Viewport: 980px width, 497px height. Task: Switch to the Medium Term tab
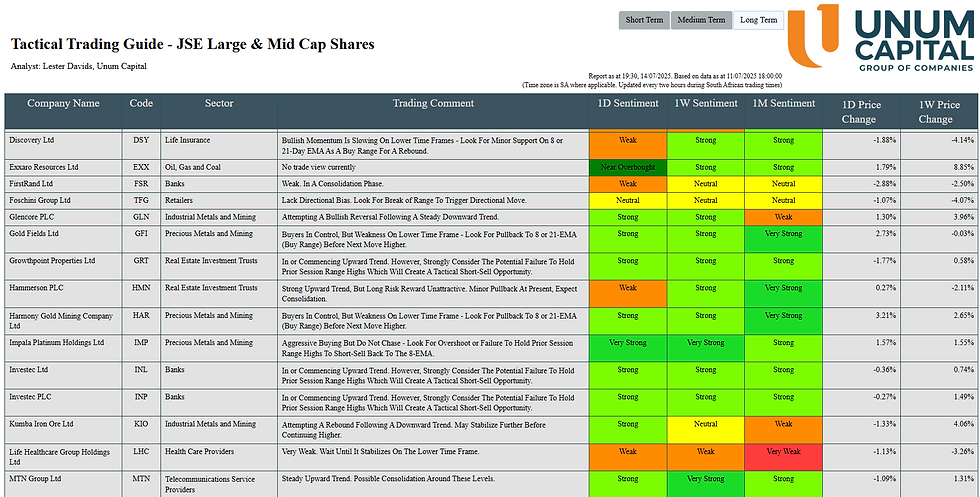pos(701,20)
